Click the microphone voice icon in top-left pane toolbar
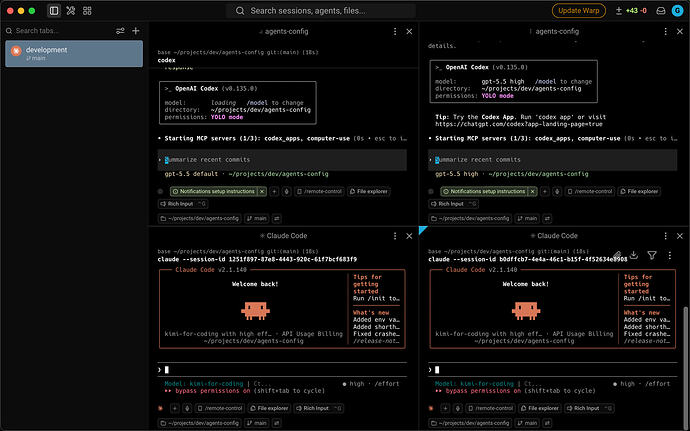Image resolution: width=690 pixels, height=431 pixels. 286,192
